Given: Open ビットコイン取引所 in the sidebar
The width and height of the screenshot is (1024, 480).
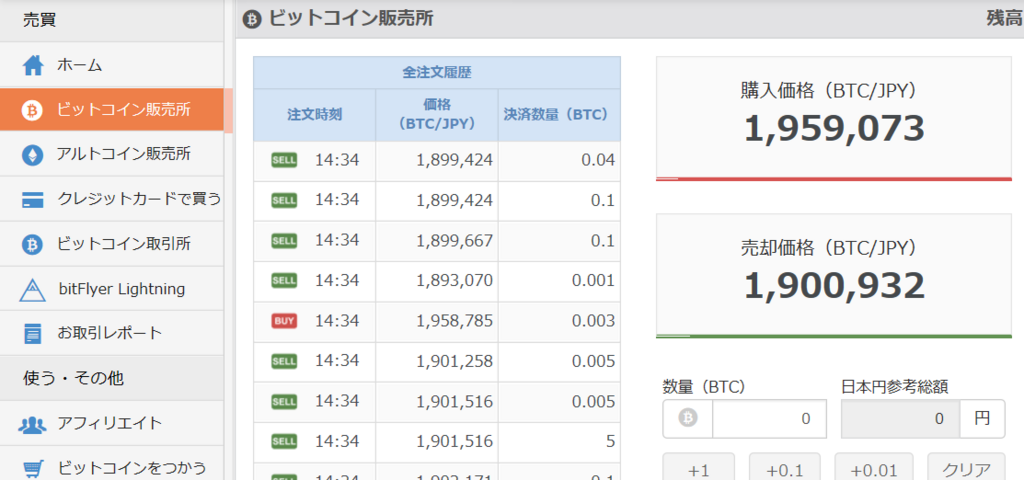Looking at the screenshot, I should (x=112, y=244).
